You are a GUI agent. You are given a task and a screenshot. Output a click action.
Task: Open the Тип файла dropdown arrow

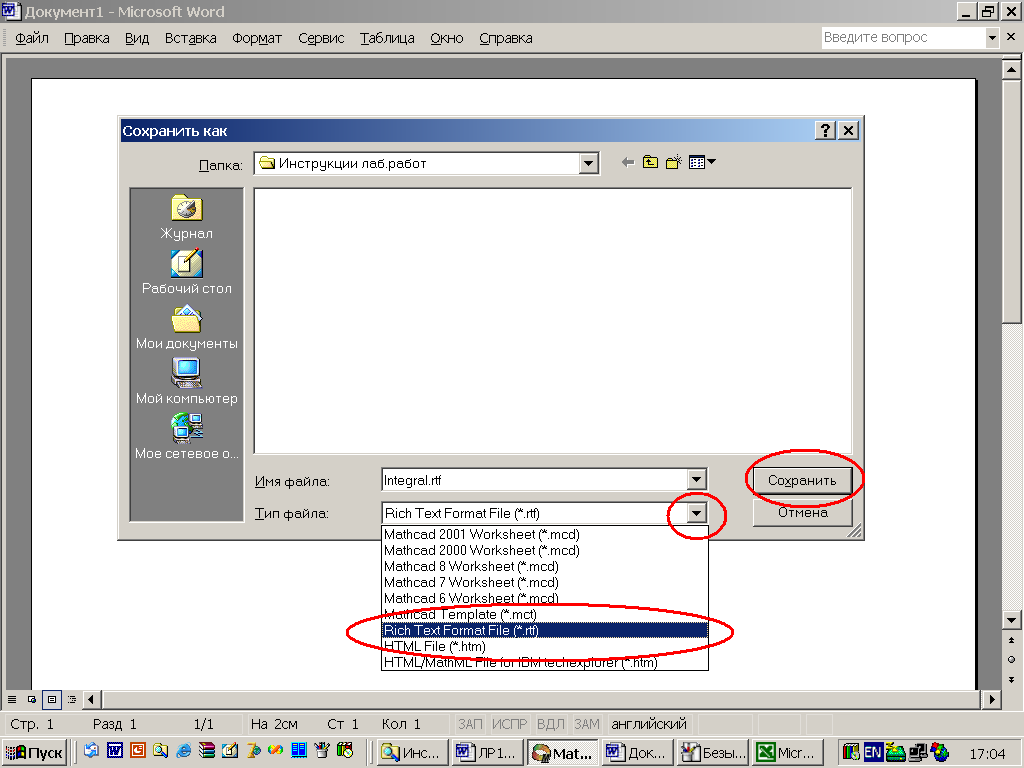[697, 513]
